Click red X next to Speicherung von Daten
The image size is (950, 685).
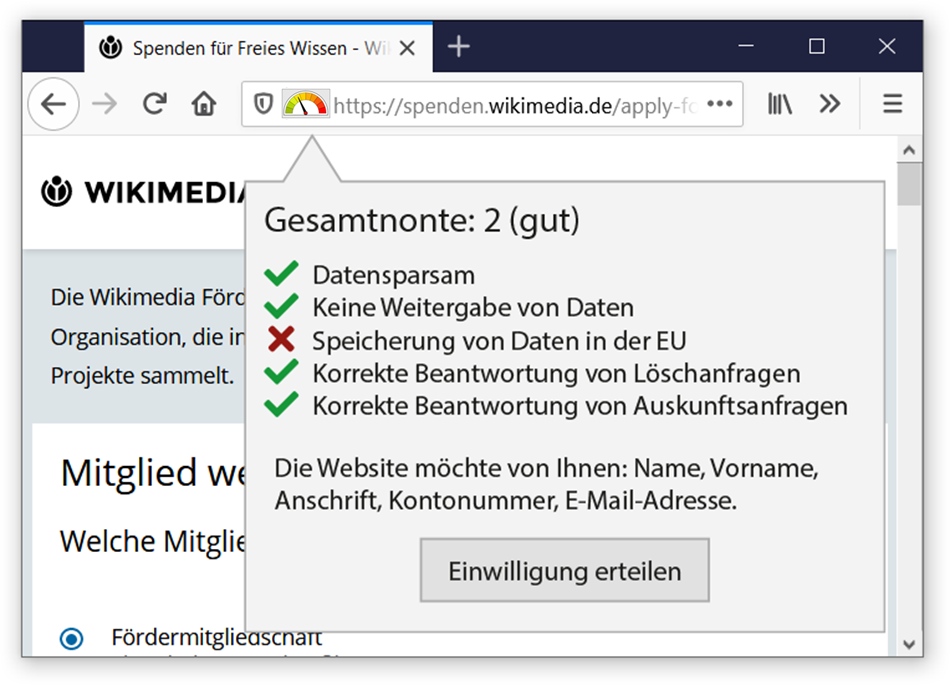point(282,340)
